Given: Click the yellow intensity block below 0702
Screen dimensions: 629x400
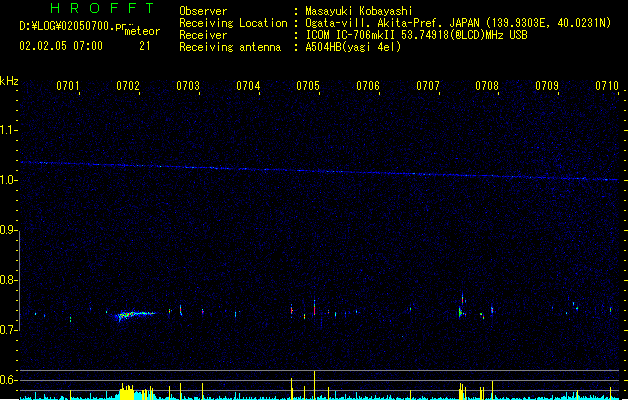Looking at the screenshot, I should (127, 392).
